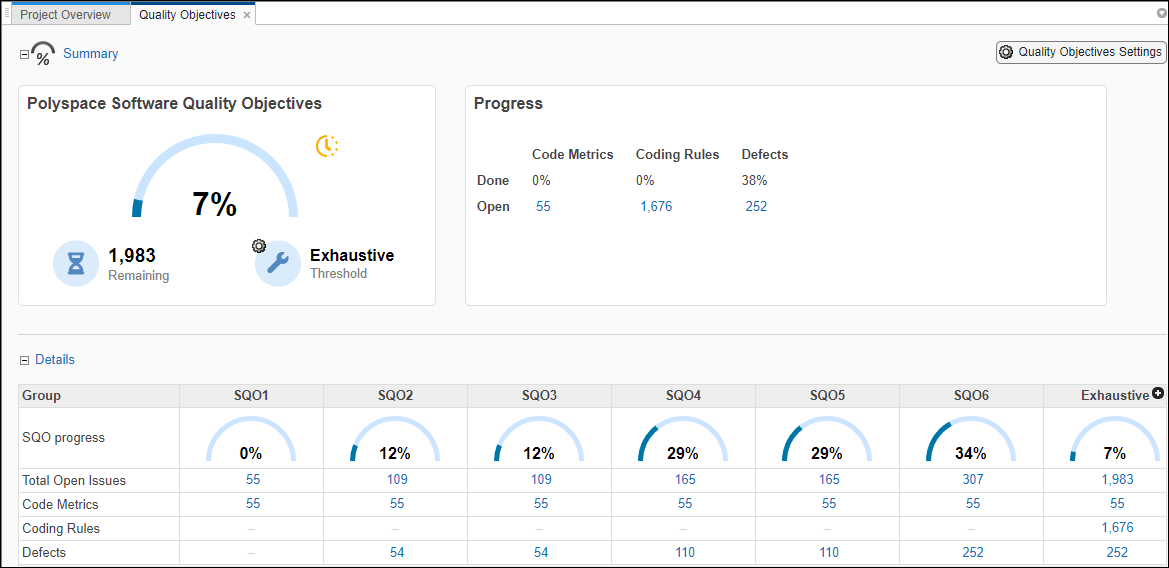Click the Summary percent gauge icon
Viewport: 1169px width, 568px height.
pos(43,54)
